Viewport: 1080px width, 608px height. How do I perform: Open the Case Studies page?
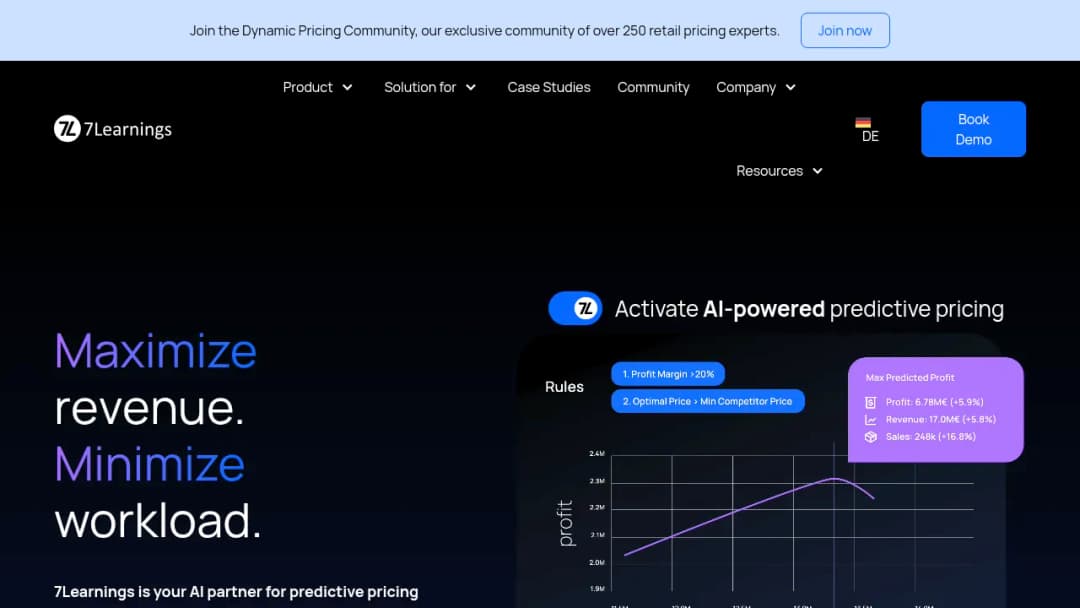click(x=549, y=87)
